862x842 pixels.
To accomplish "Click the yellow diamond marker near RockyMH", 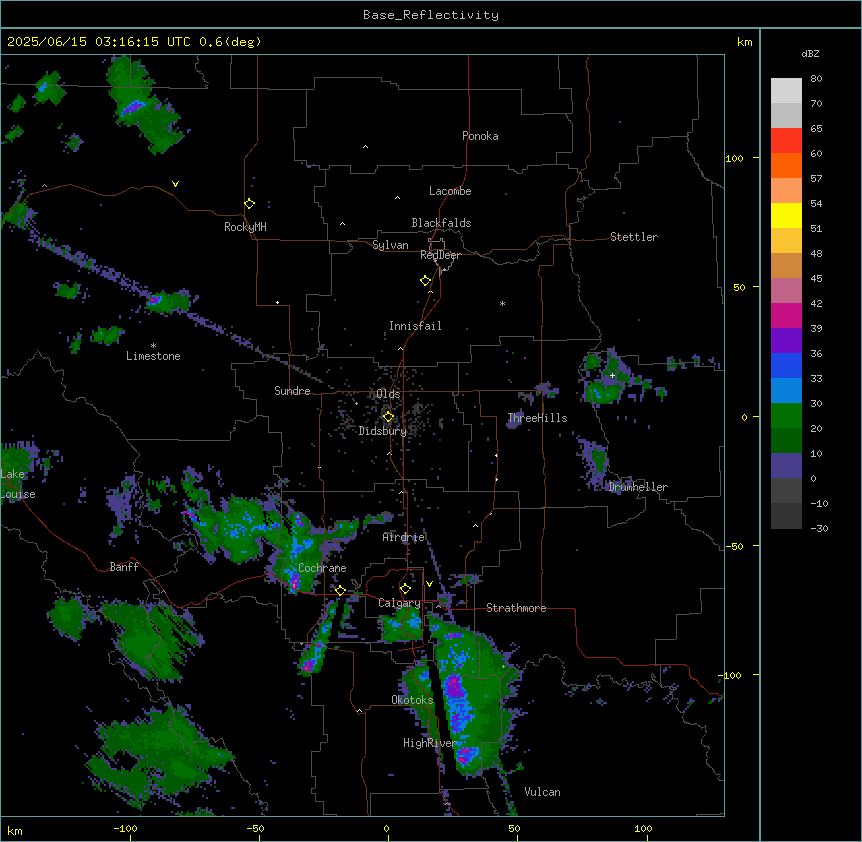I will [250, 204].
